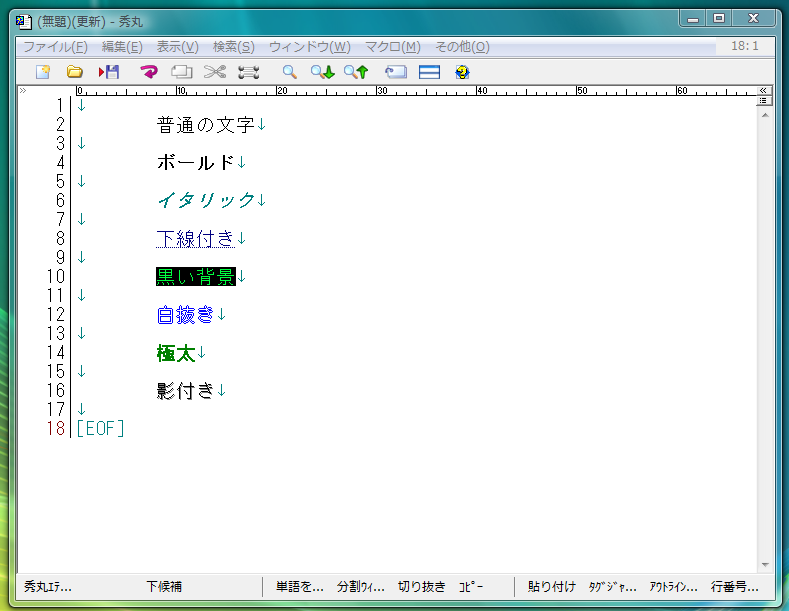Click the switch window toolbar icon
The width and height of the screenshot is (789, 611).
(396, 72)
